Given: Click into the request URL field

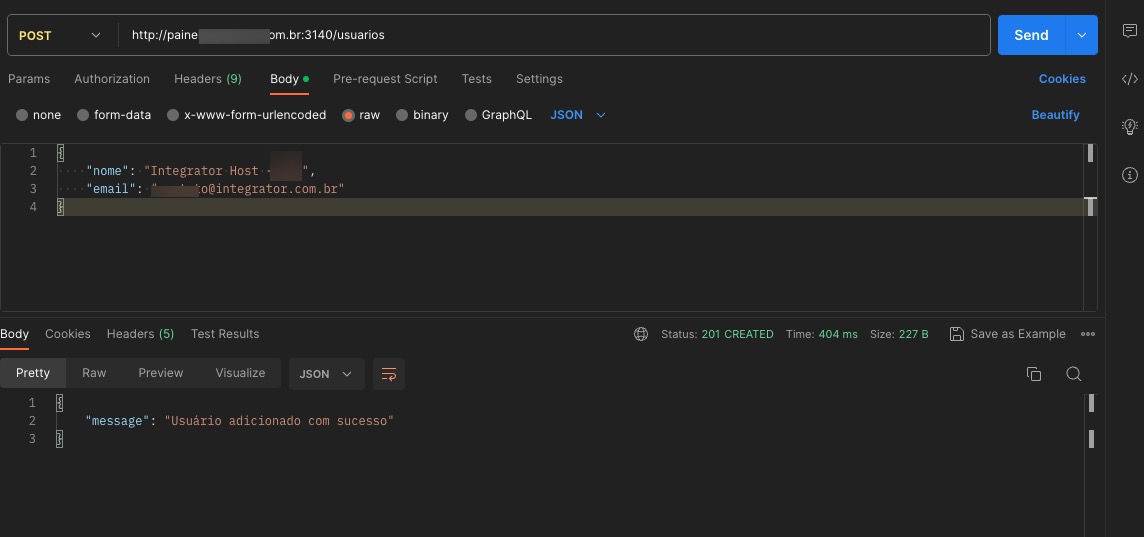Looking at the screenshot, I should click(x=553, y=35).
